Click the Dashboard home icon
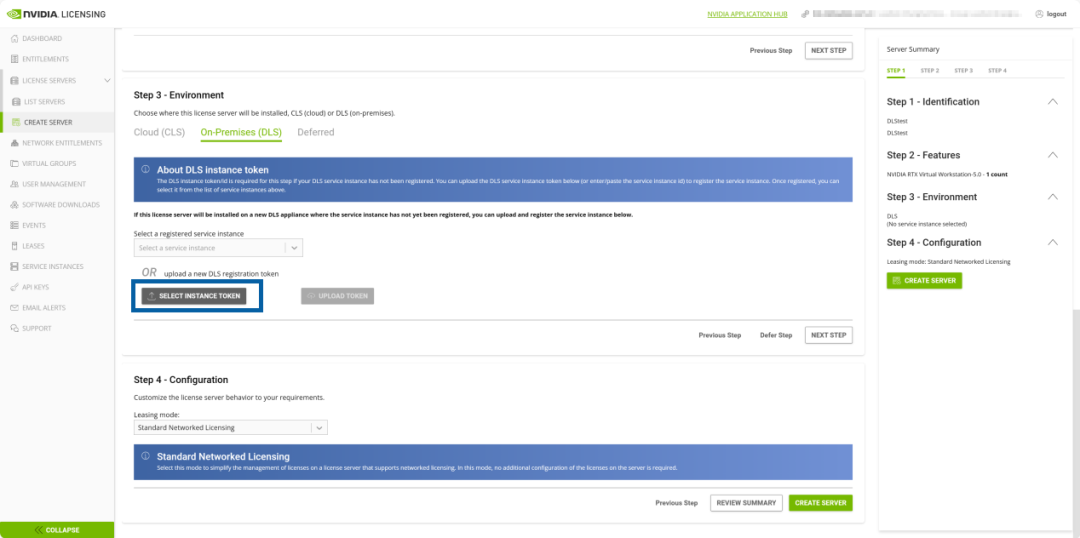Screen dimensions: 1080x538 pos(14,39)
